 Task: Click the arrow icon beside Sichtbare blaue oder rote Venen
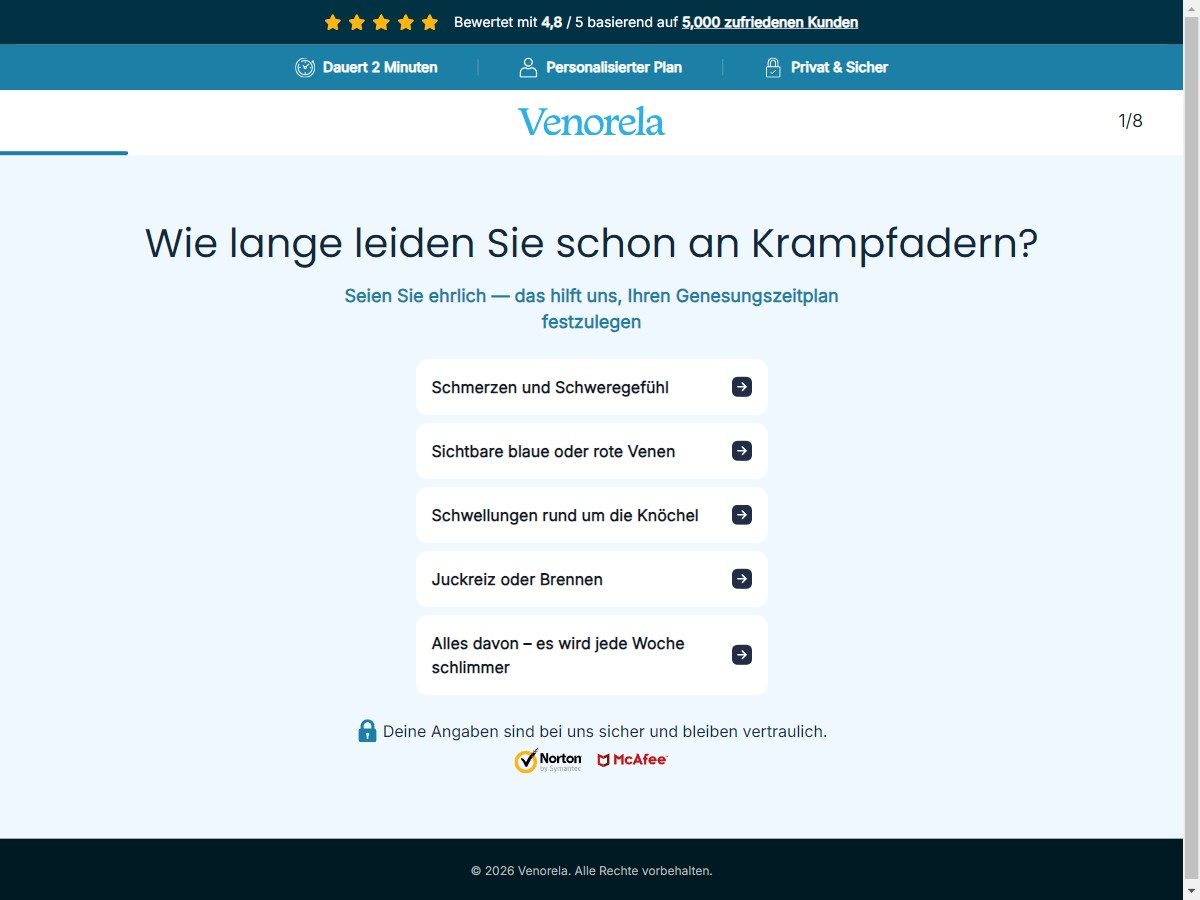click(742, 451)
